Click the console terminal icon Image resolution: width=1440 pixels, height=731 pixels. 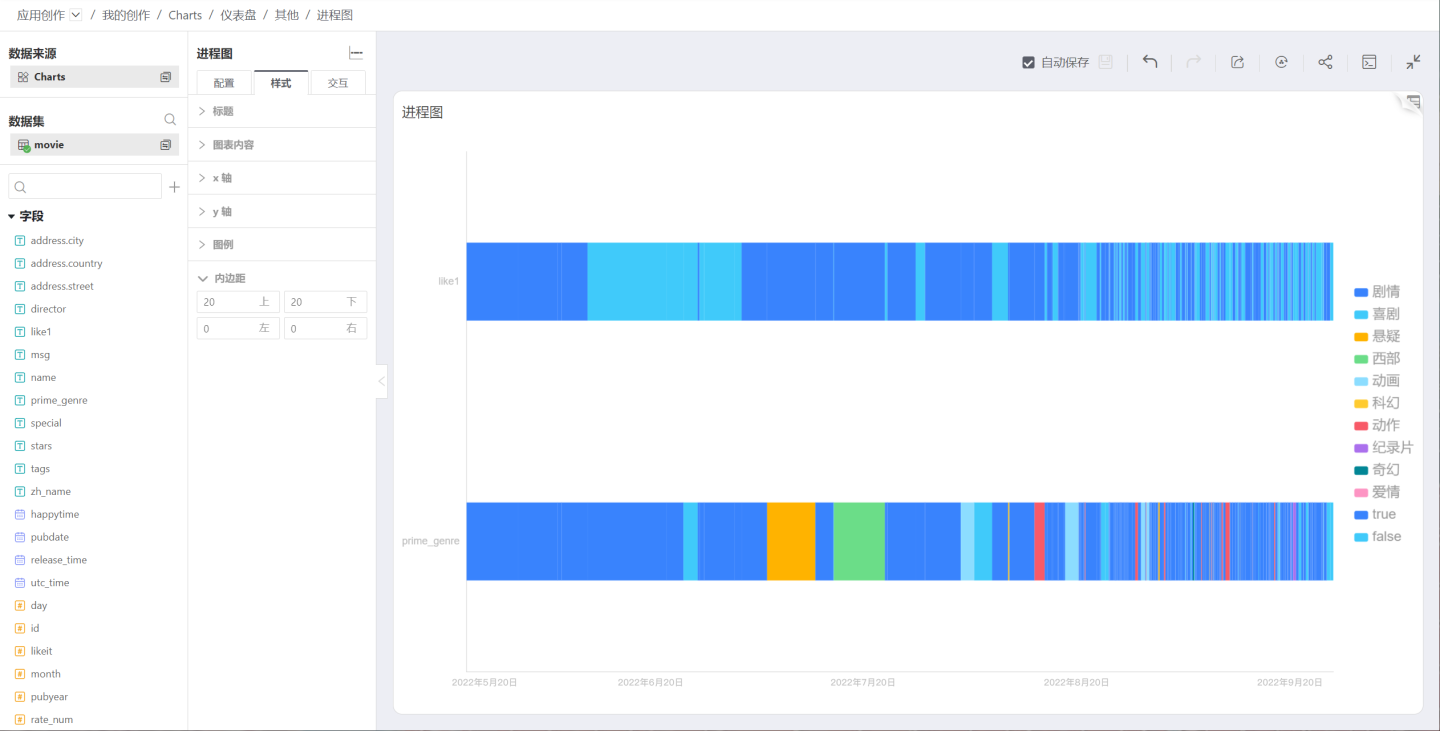tap(1369, 62)
